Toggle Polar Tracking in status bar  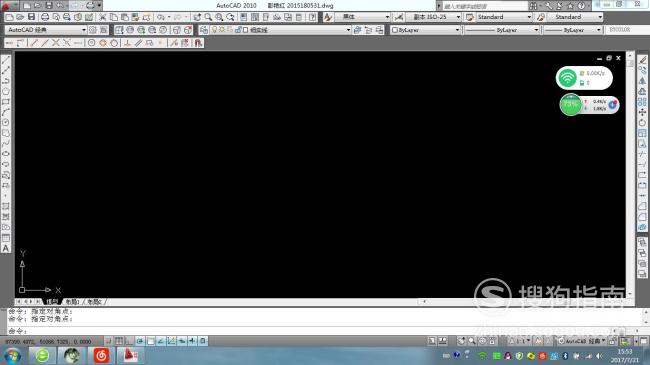(x=140, y=341)
